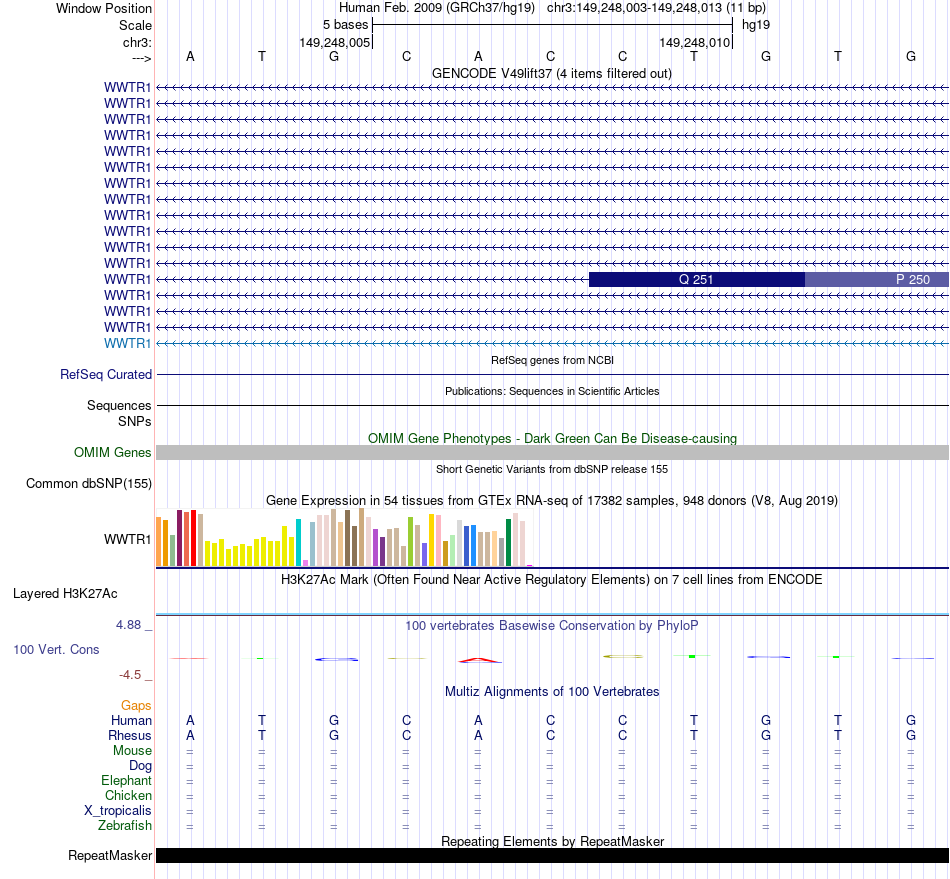The height and width of the screenshot is (879, 950).
Task: Click the bright red bar in GTEx chart
Action: [x=193, y=538]
